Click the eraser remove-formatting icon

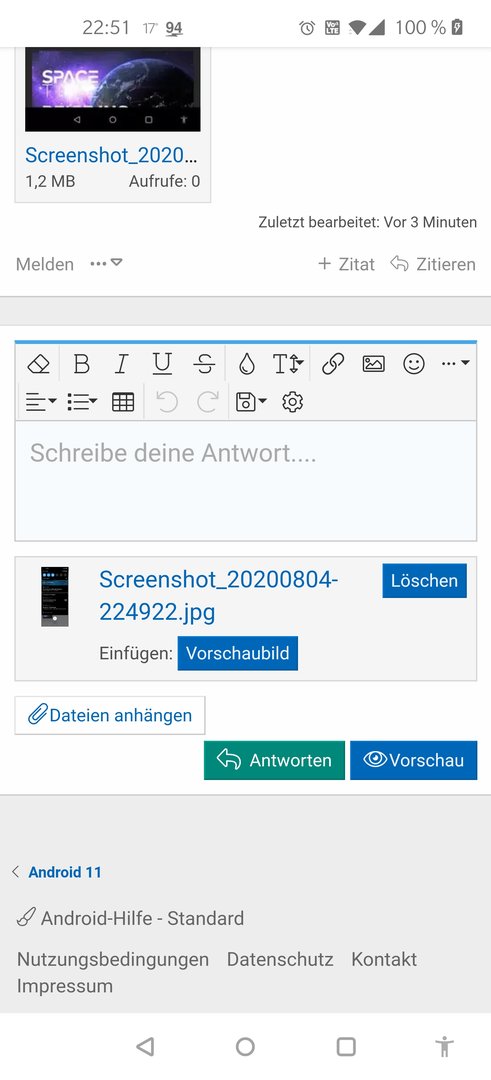coord(39,364)
